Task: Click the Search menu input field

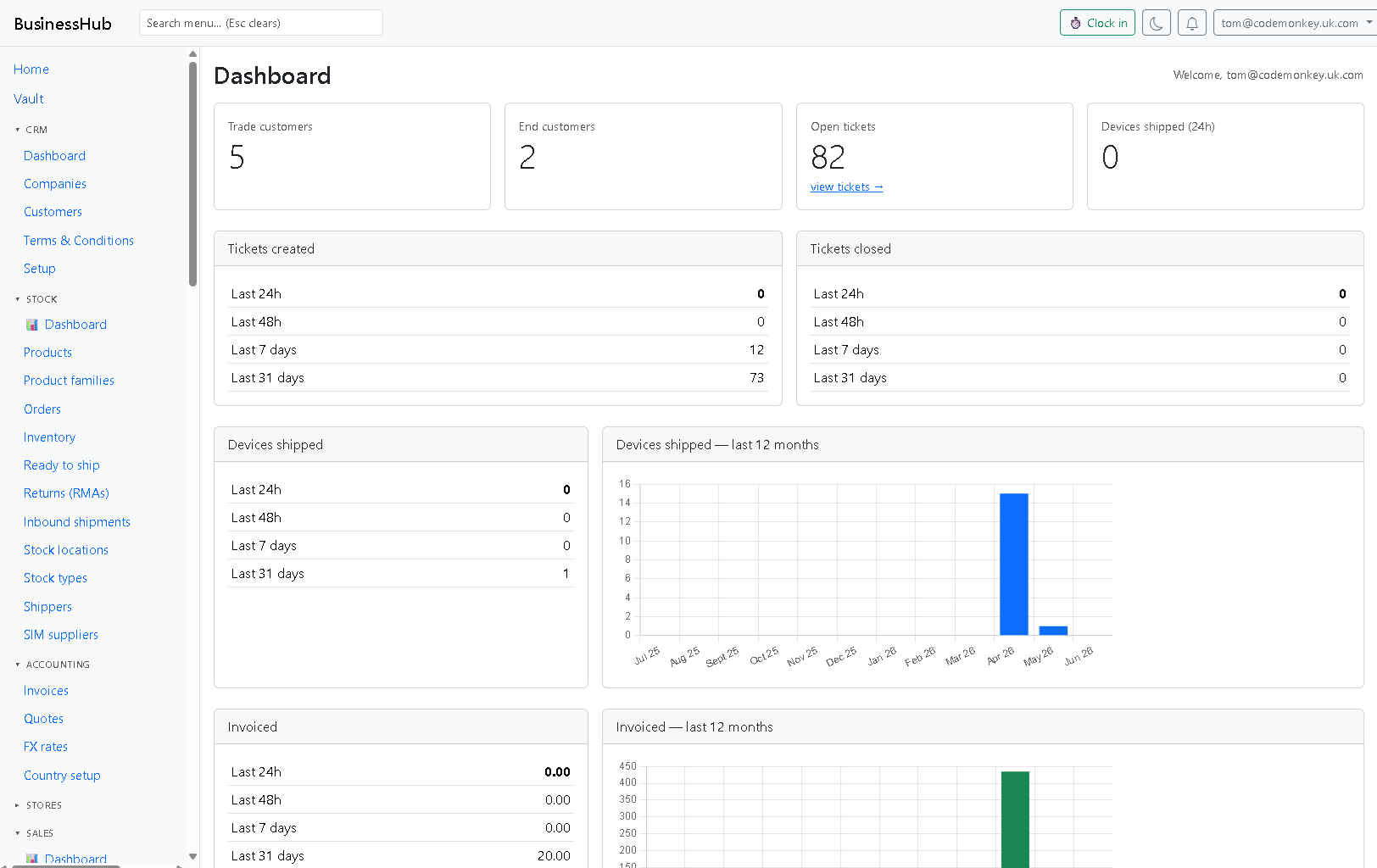Action: tap(261, 23)
